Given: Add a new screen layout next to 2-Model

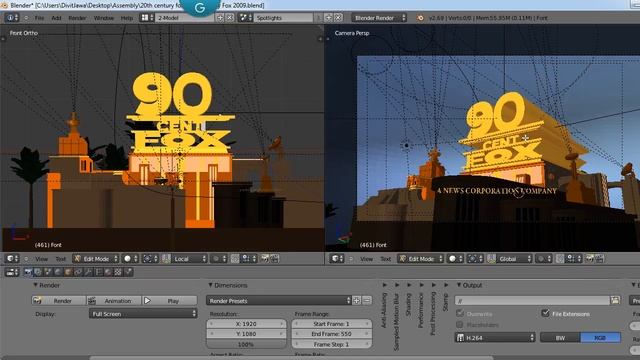Looking at the screenshot, I should [x=220, y=18].
